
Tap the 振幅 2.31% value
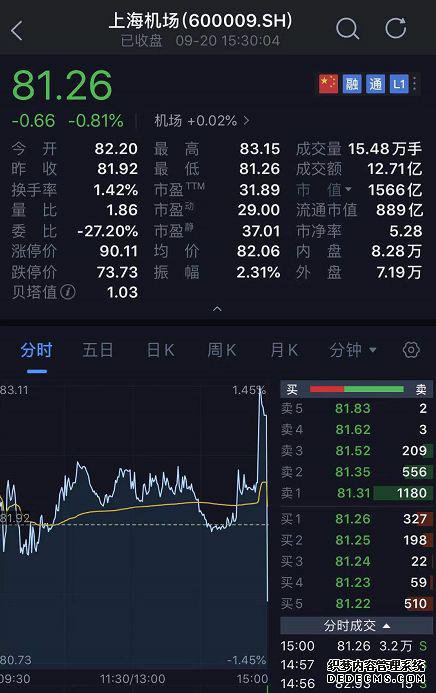(x=258, y=272)
